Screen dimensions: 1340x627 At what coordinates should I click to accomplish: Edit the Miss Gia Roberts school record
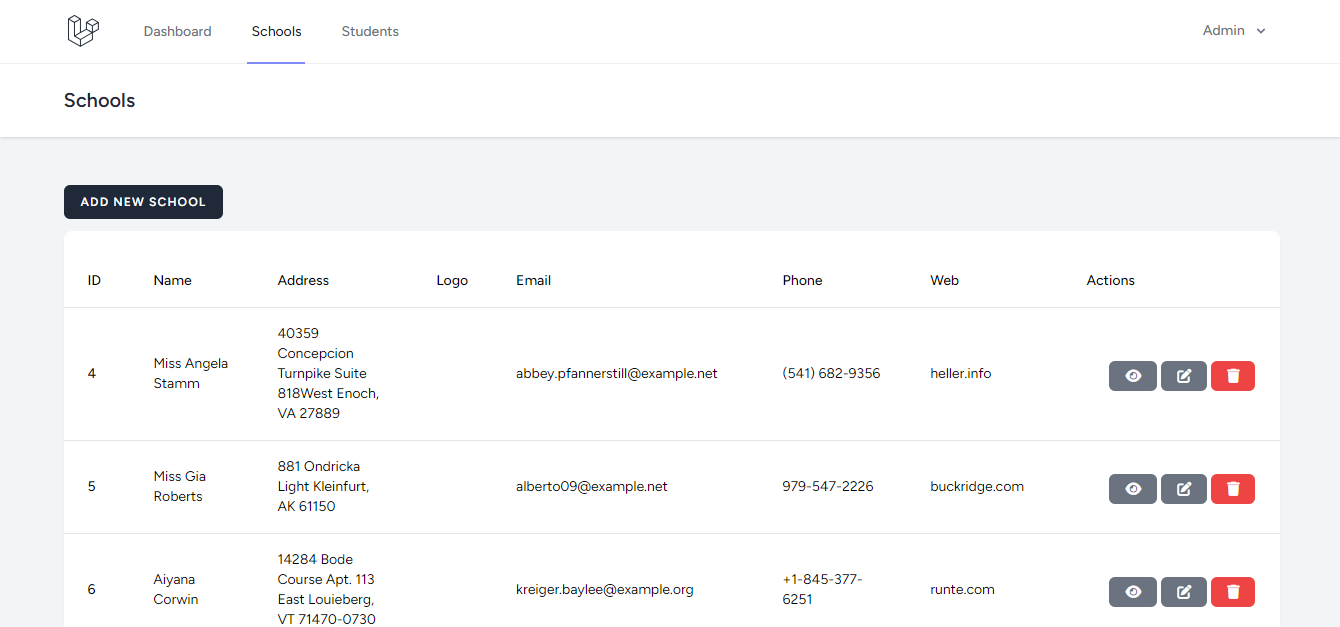click(1183, 489)
